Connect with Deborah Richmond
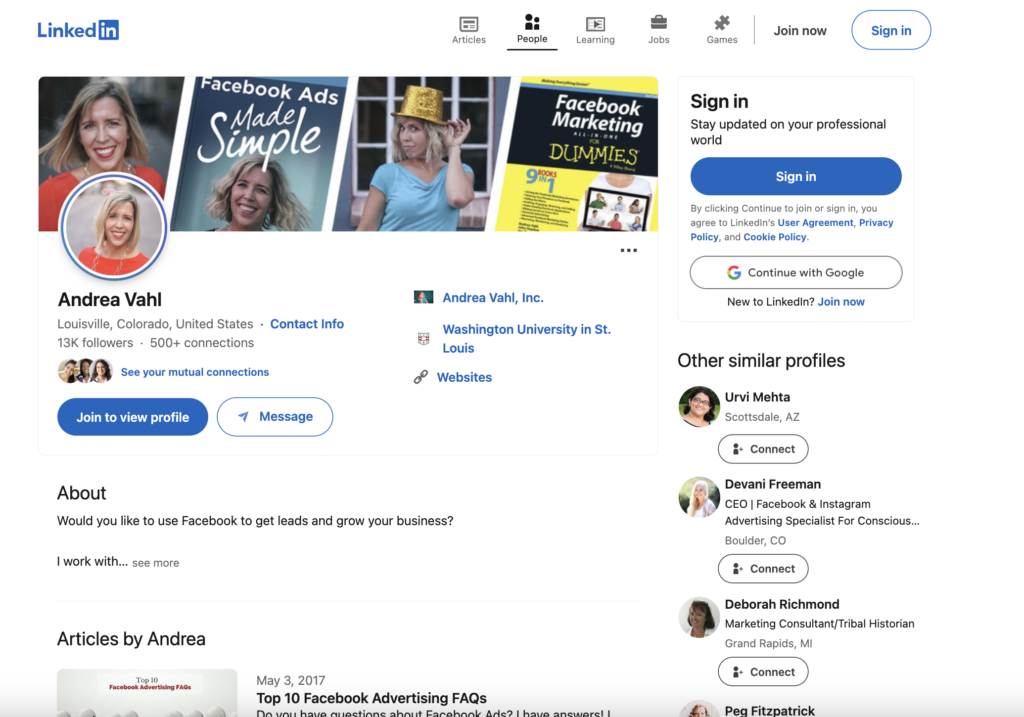Image resolution: width=1024 pixels, height=717 pixels. (763, 672)
